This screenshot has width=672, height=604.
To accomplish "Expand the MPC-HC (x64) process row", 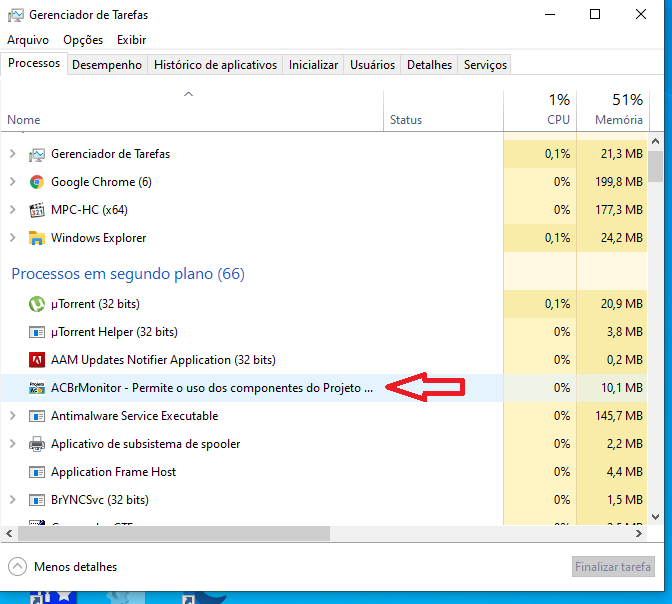I will point(13,210).
